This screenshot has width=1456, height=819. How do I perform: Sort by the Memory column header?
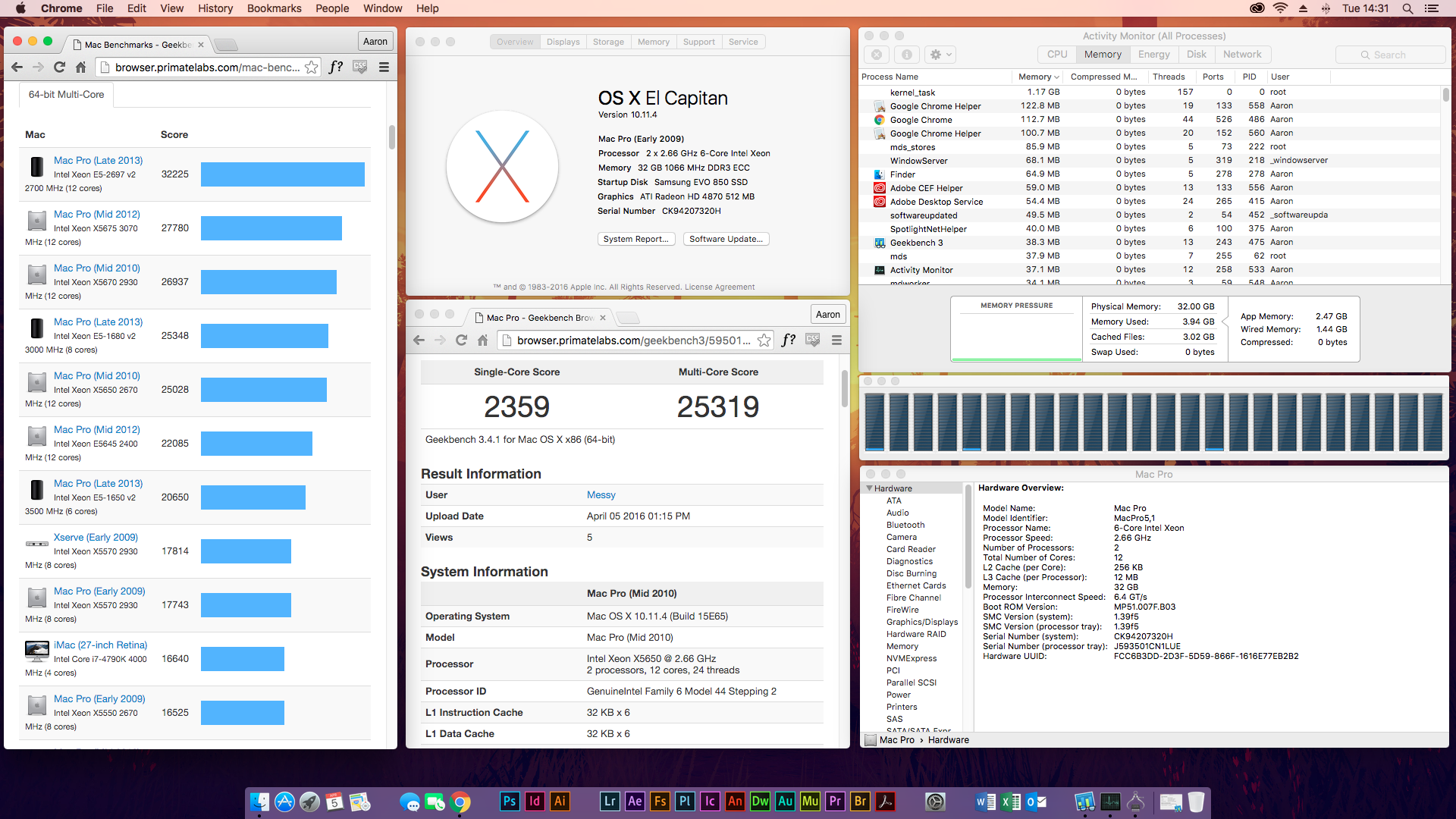point(1034,77)
